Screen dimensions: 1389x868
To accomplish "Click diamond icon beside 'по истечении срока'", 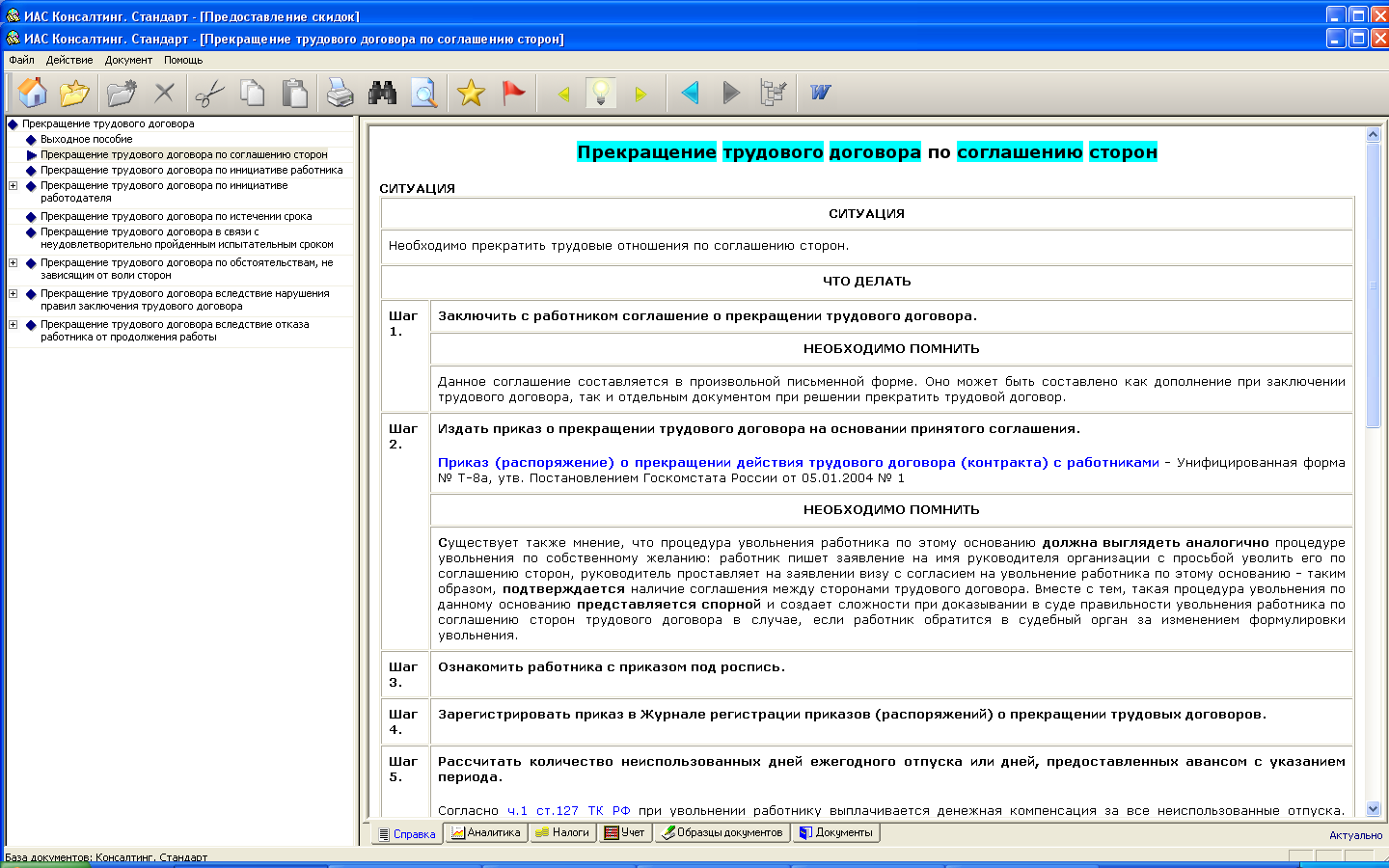I will point(31,217).
